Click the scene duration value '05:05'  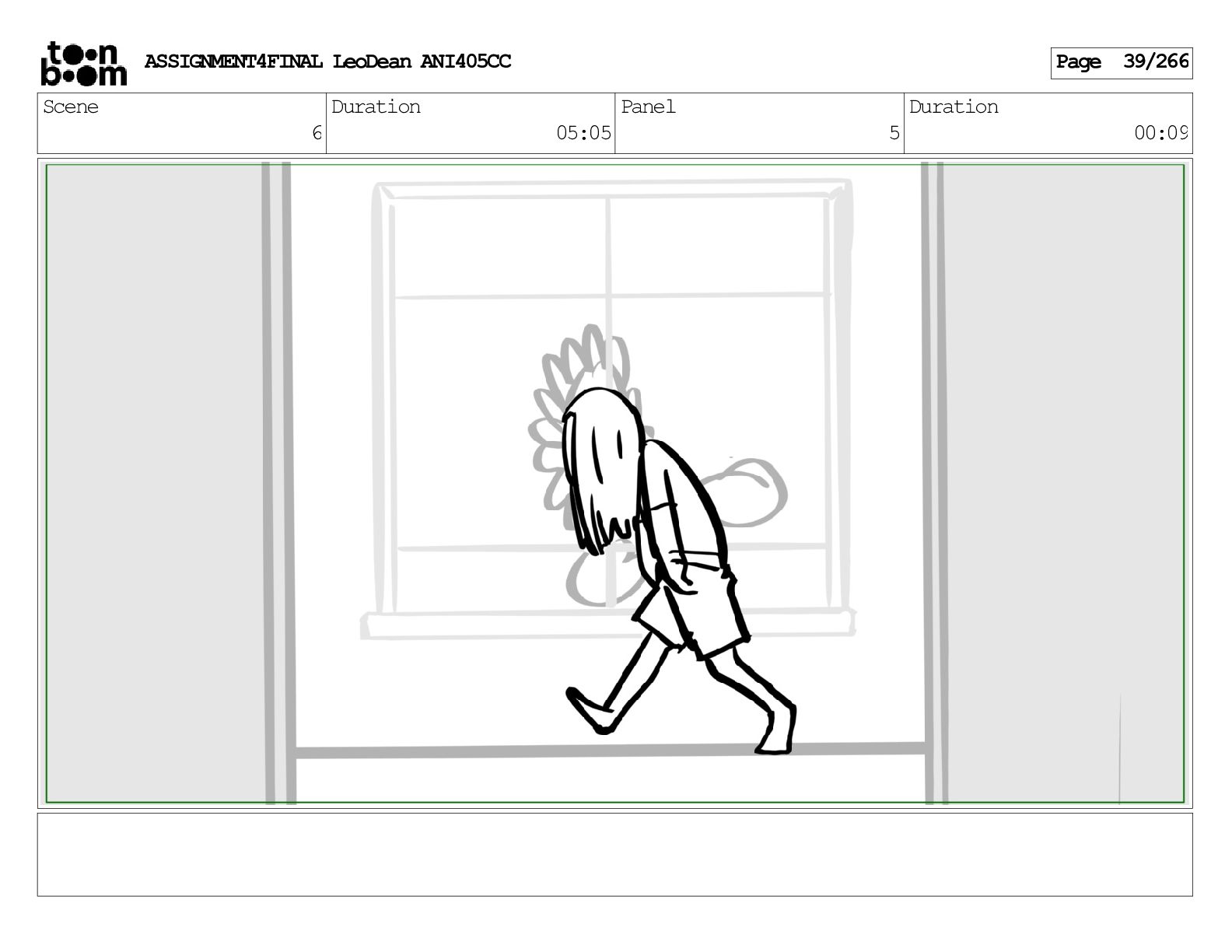tap(583, 133)
